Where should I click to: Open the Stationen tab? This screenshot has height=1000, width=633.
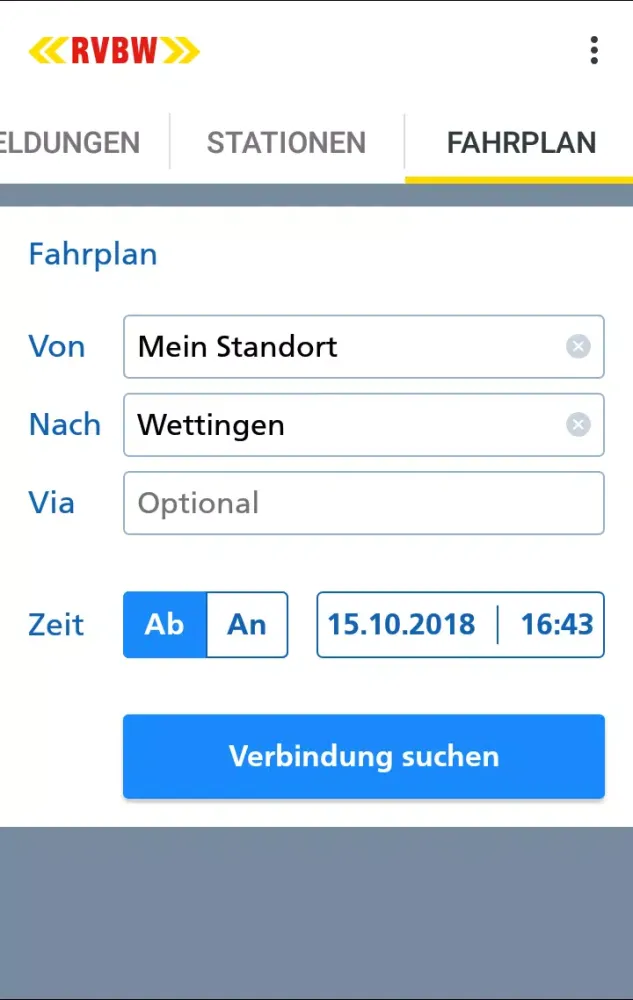pos(286,143)
